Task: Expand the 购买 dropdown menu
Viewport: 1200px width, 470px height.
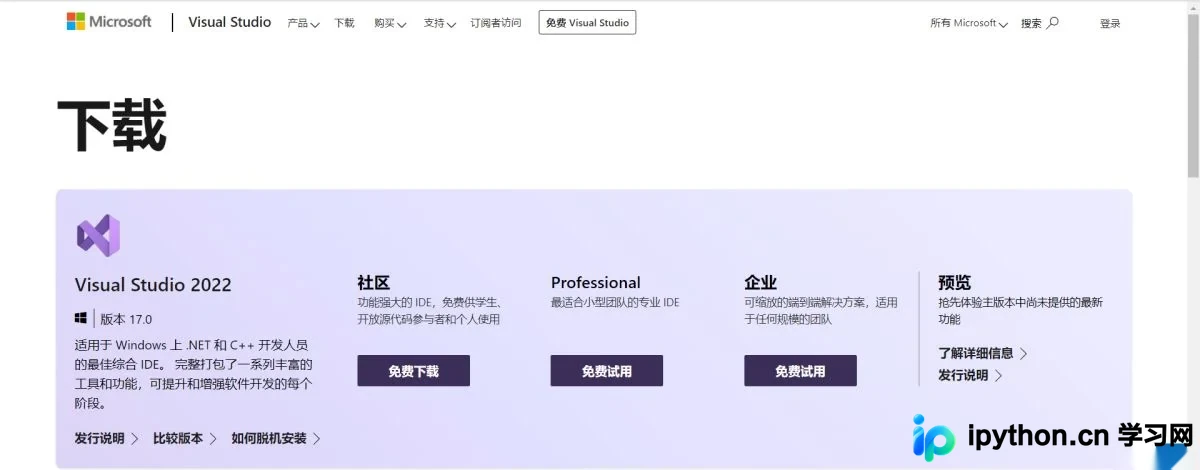Action: coord(390,23)
